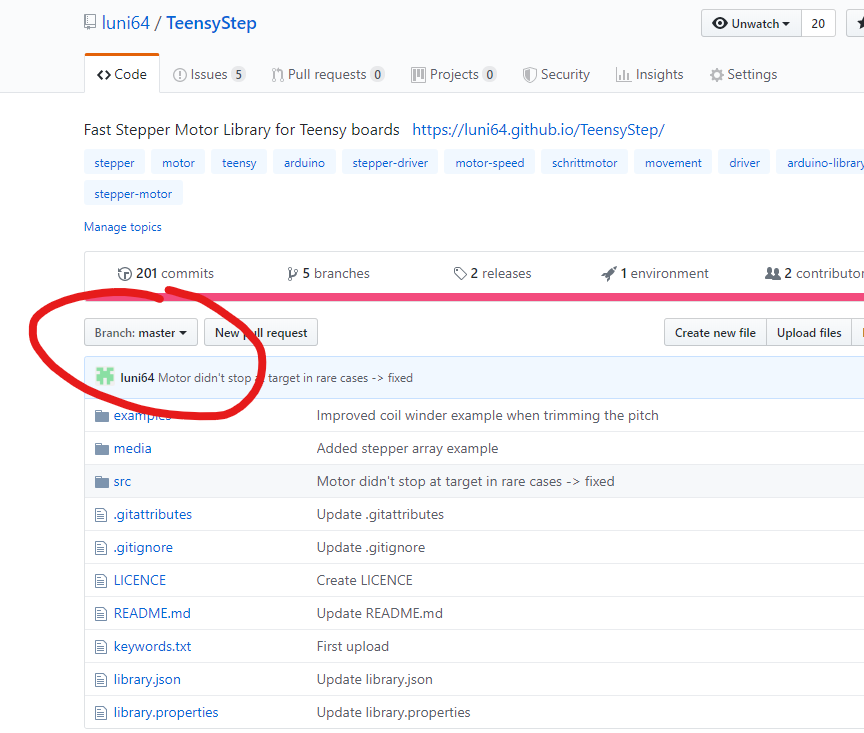The height and width of the screenshot is (733, 864).
Task: Click the file icon beside keywords.txt
Action: [x=101, y=647]
